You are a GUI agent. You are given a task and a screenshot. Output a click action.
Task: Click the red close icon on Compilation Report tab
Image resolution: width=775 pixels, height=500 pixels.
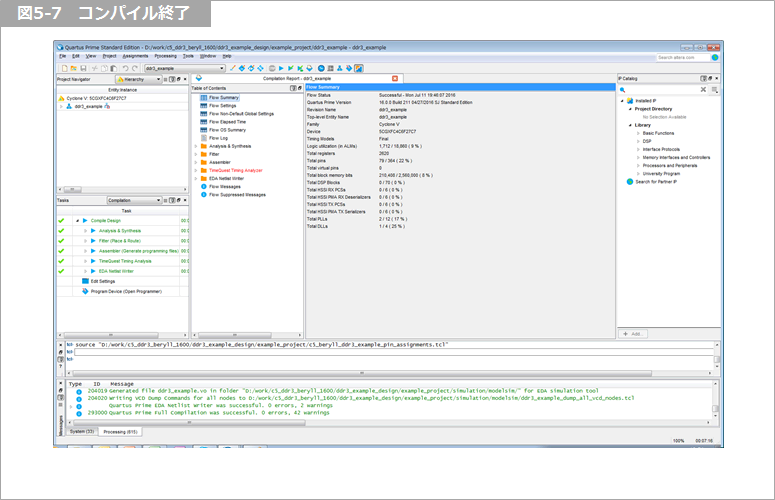click(x=395, y=78)
